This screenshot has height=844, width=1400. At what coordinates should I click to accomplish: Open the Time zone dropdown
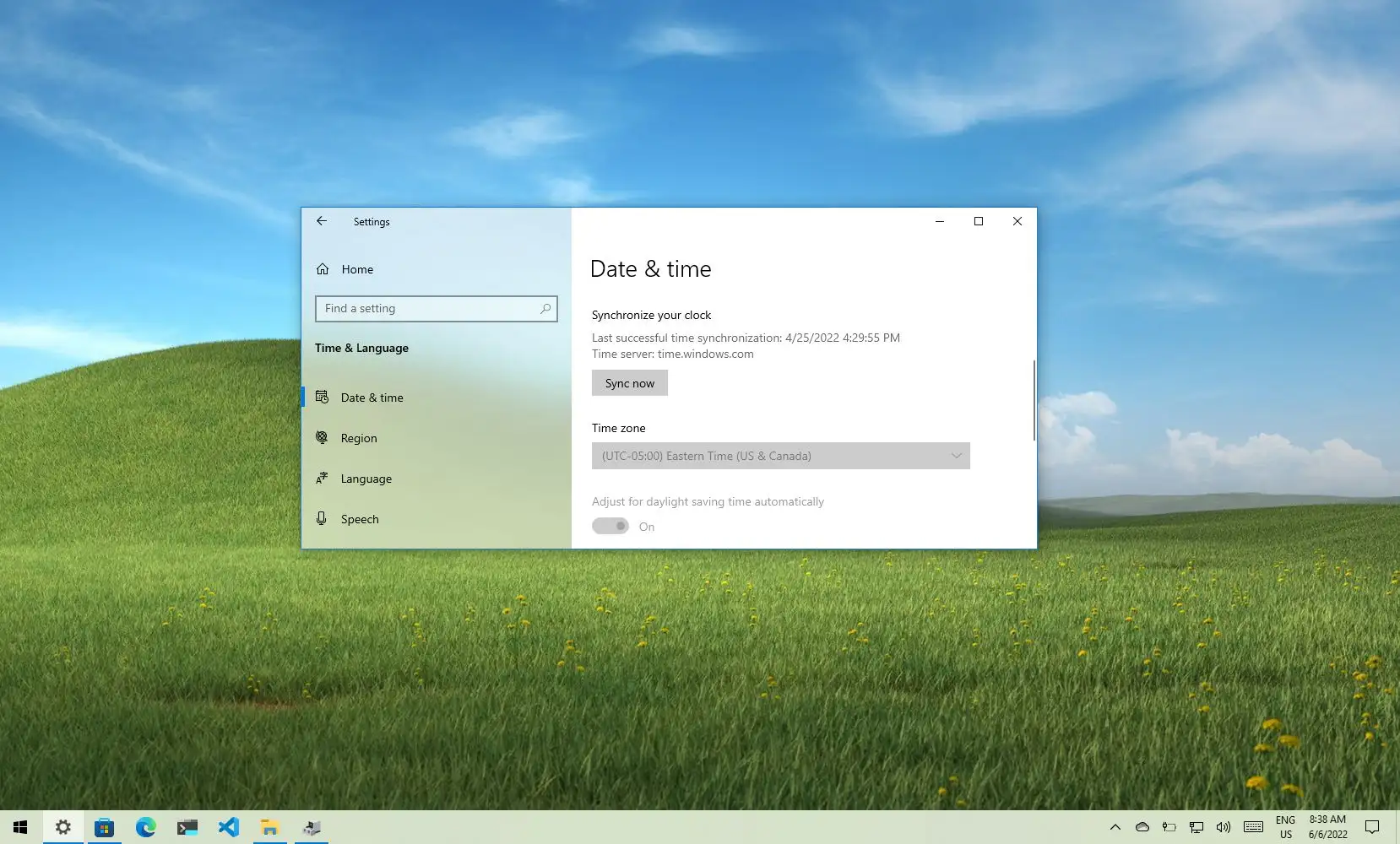(780, 456)
